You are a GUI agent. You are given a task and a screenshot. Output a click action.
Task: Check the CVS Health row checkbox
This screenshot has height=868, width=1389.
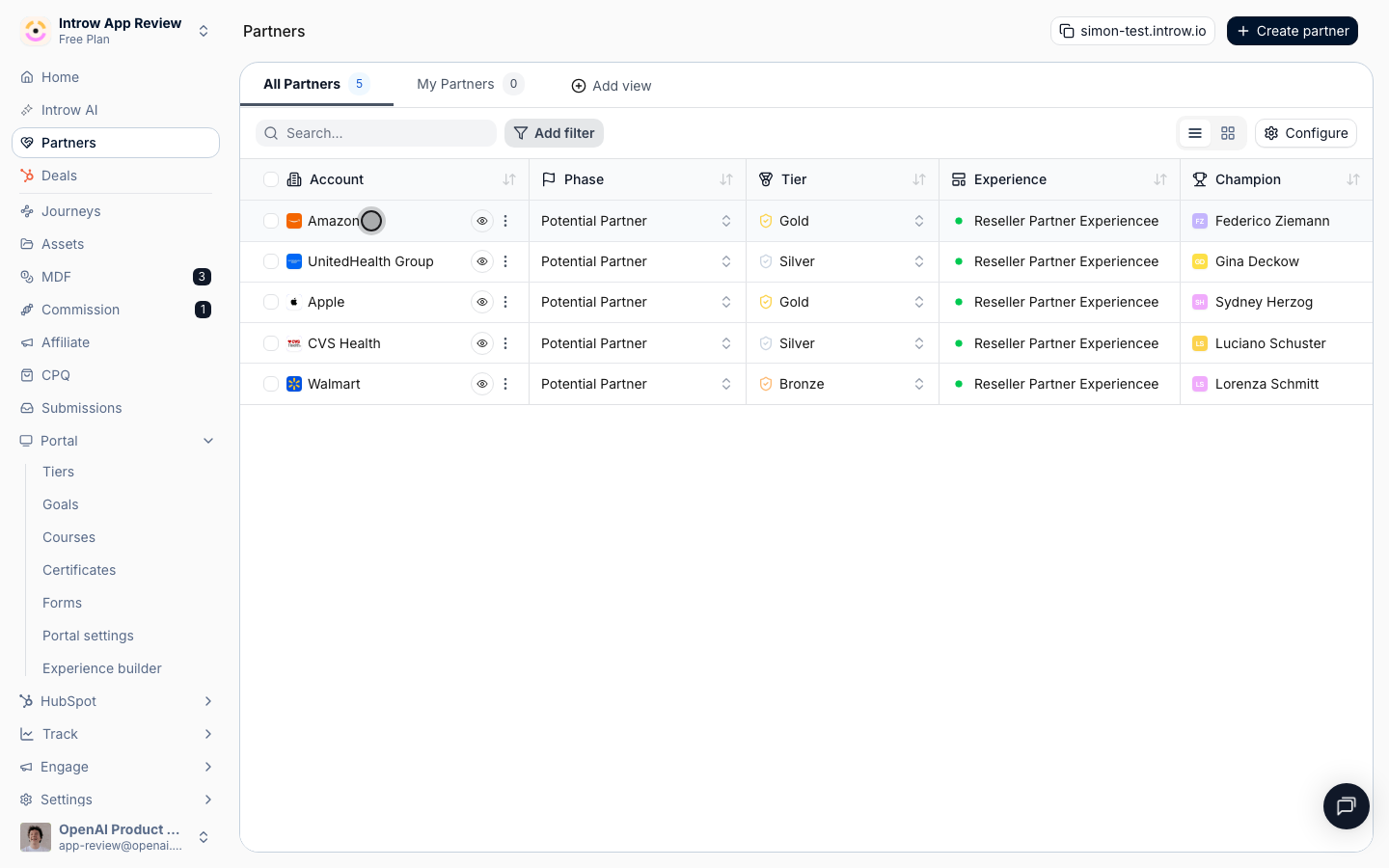(x=271, y=343)
